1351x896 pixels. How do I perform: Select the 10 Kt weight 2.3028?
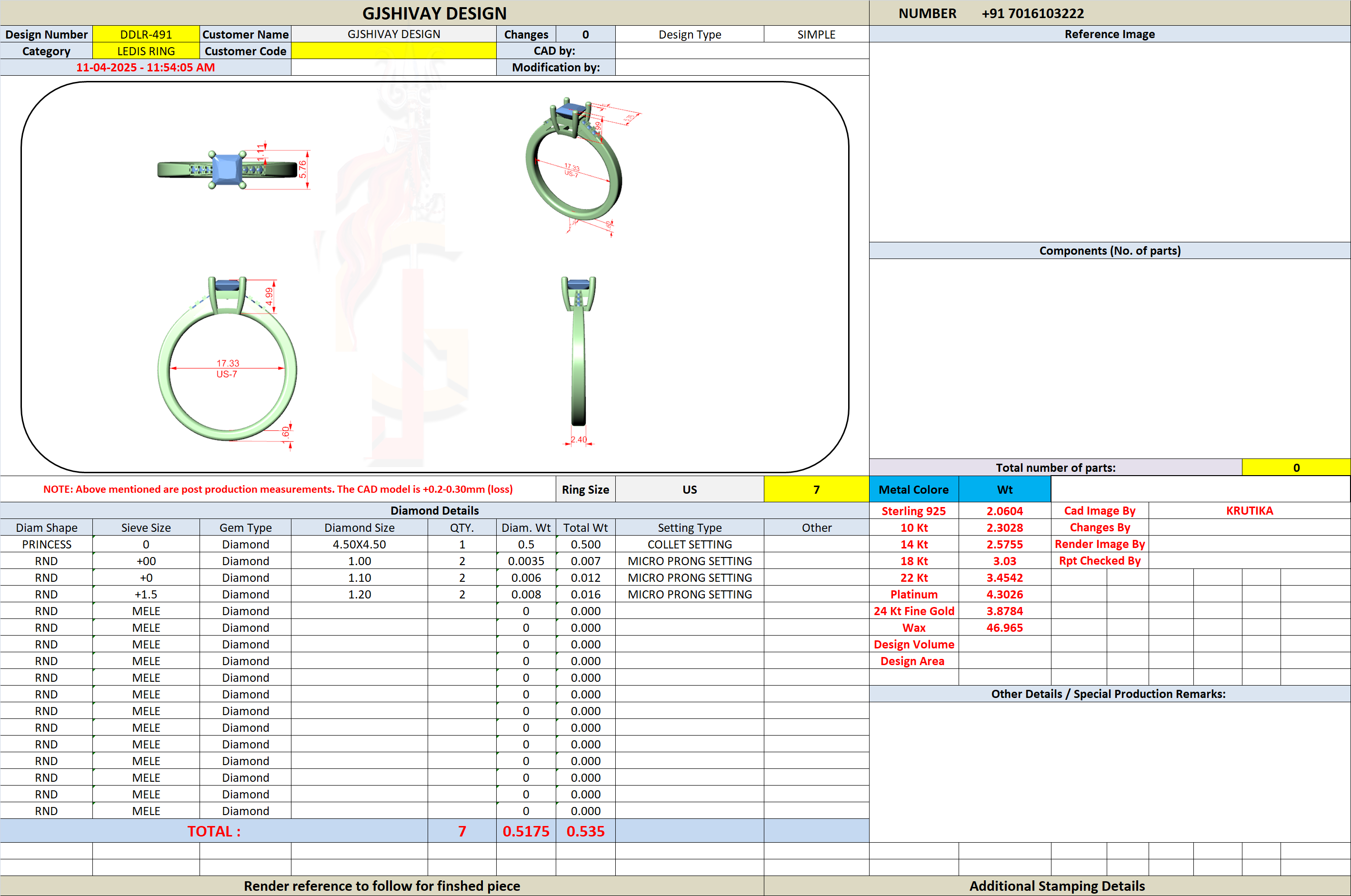pos(1005,528)
